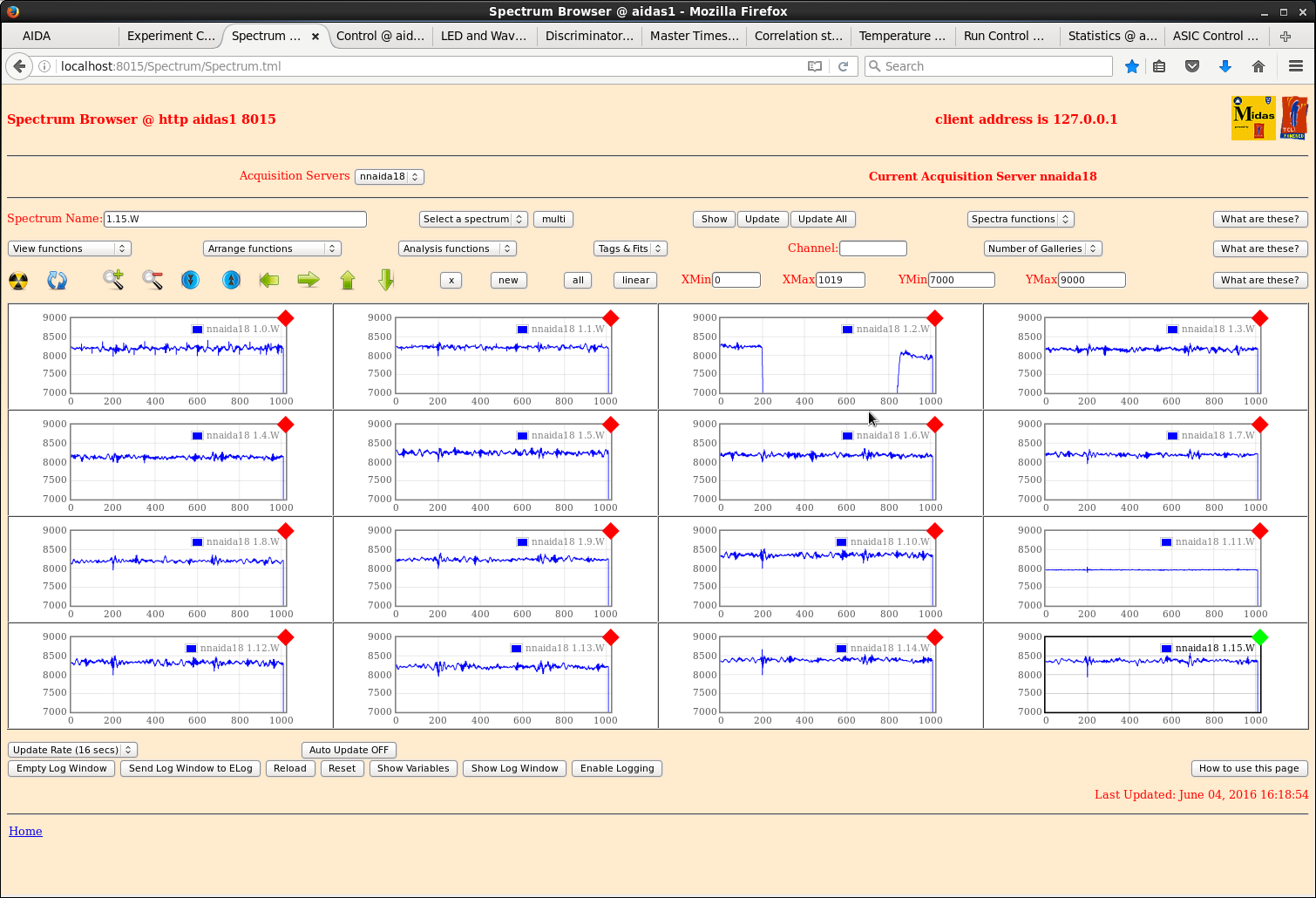
Task: Click the green down arrow icon
Action: [x=387, y=280]
